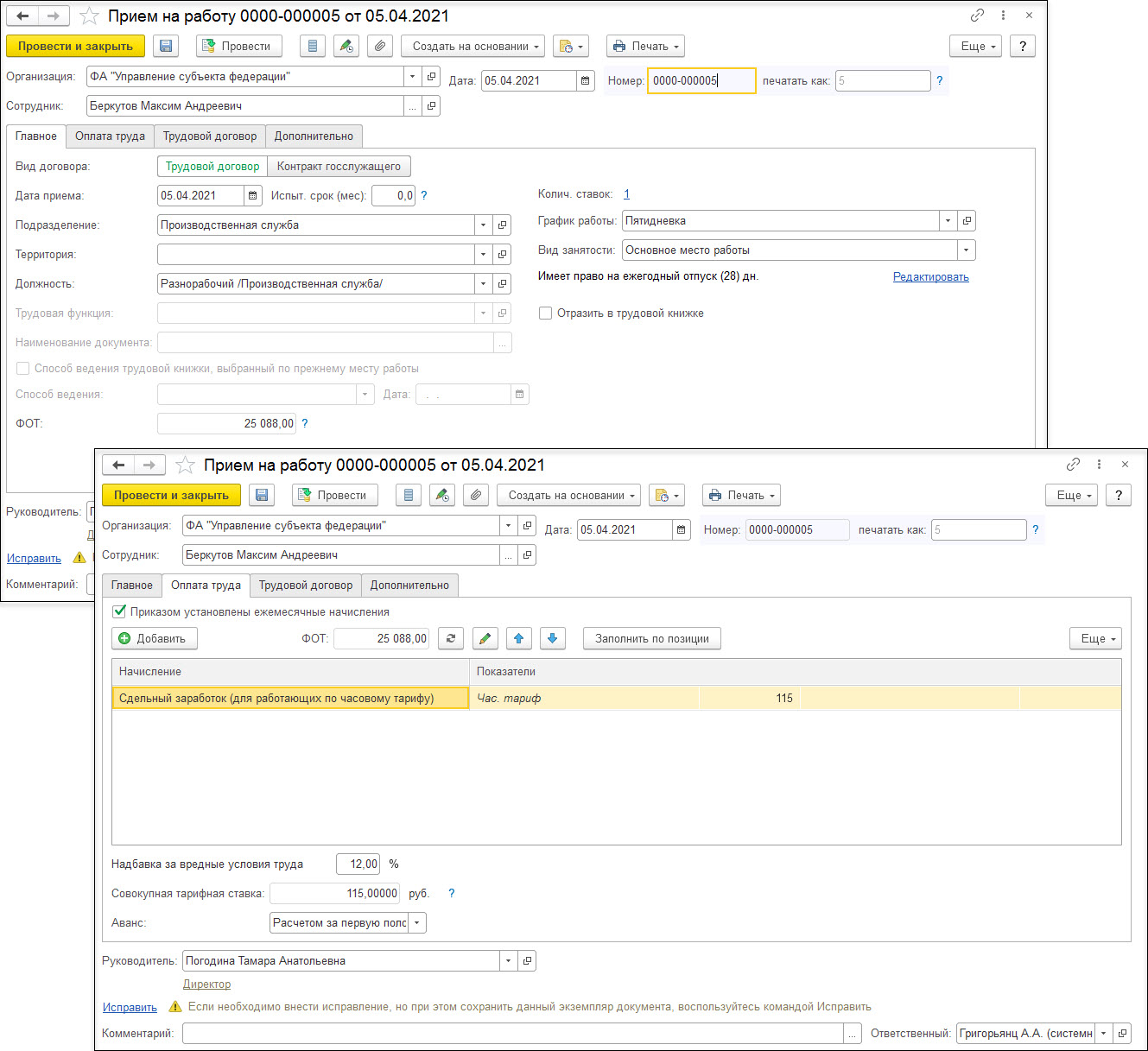This screenshot has width=1148, height=1051.
Task: Expand График работы dropdown arrow
Action: coord(948,220)
